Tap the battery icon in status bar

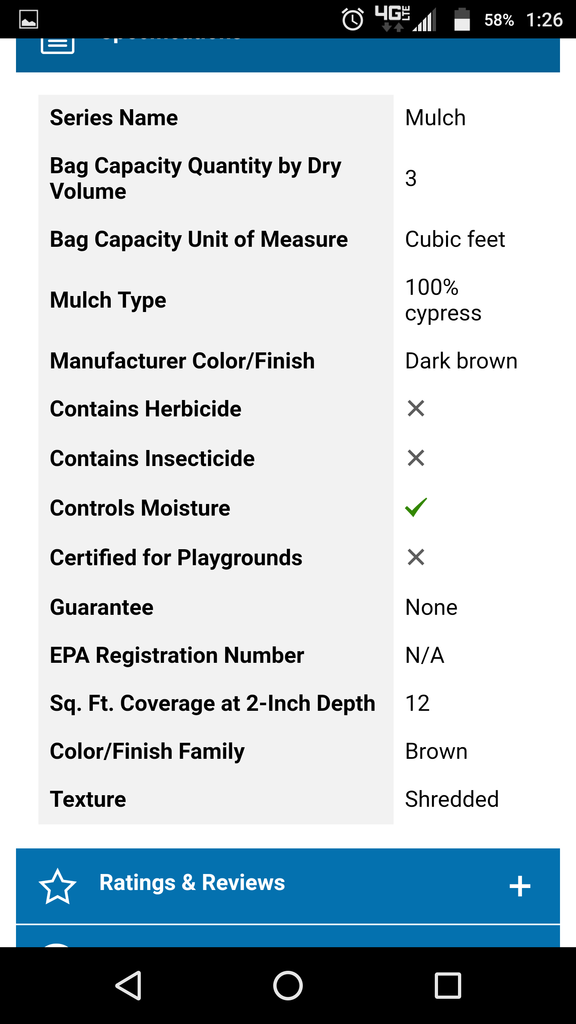click(x=462, y=20)
